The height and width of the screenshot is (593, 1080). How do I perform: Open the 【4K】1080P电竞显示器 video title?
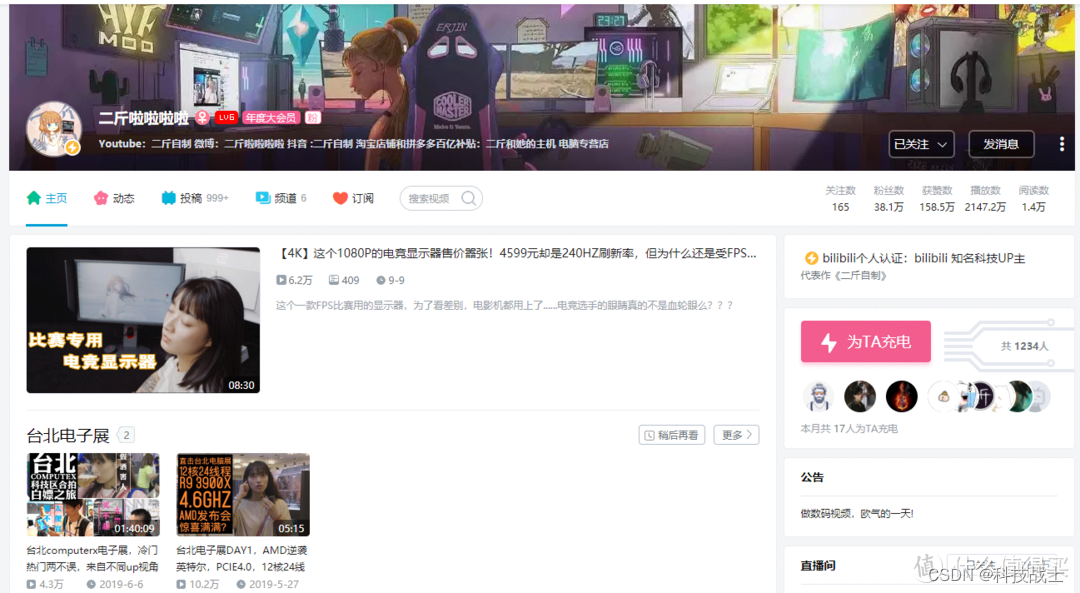click(517, 253)
